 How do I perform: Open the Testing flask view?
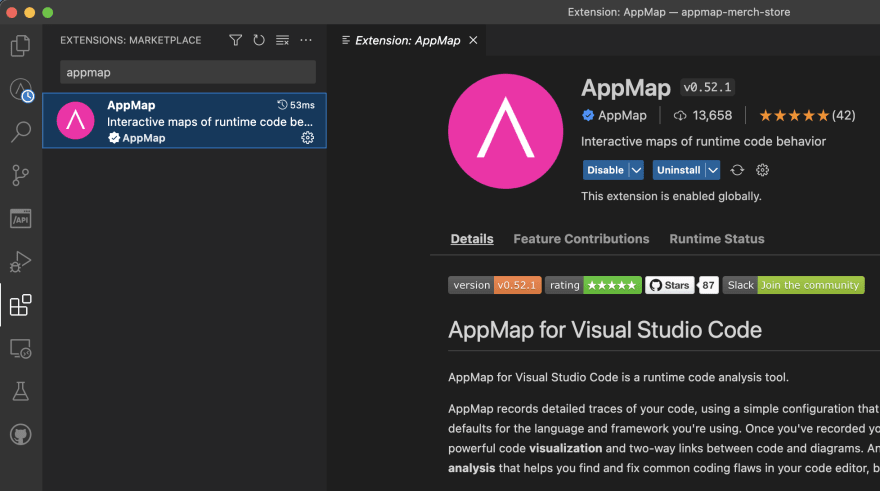pyautogui.click(x=21, y=392)
